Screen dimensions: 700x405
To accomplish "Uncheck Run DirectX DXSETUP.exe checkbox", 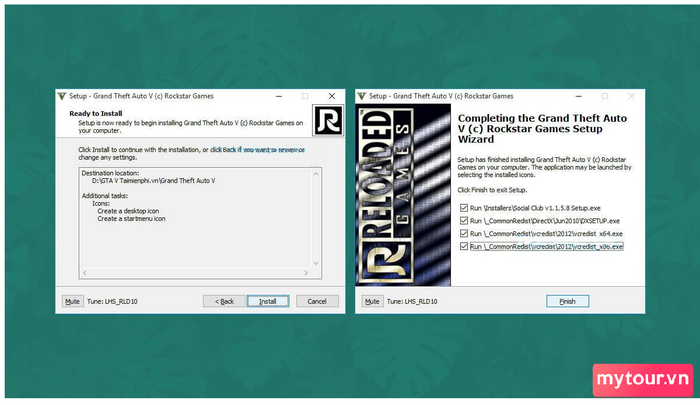I will (464, 221).
